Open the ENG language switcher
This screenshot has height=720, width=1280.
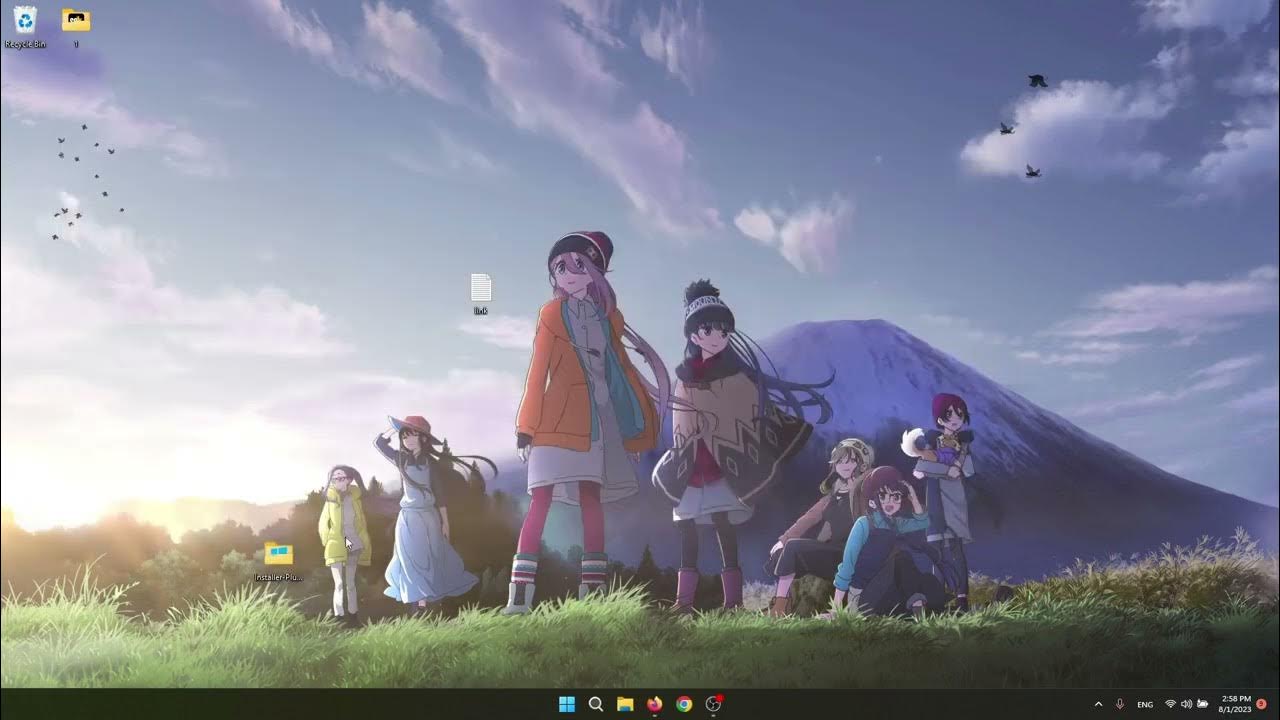click(1145, 704)
